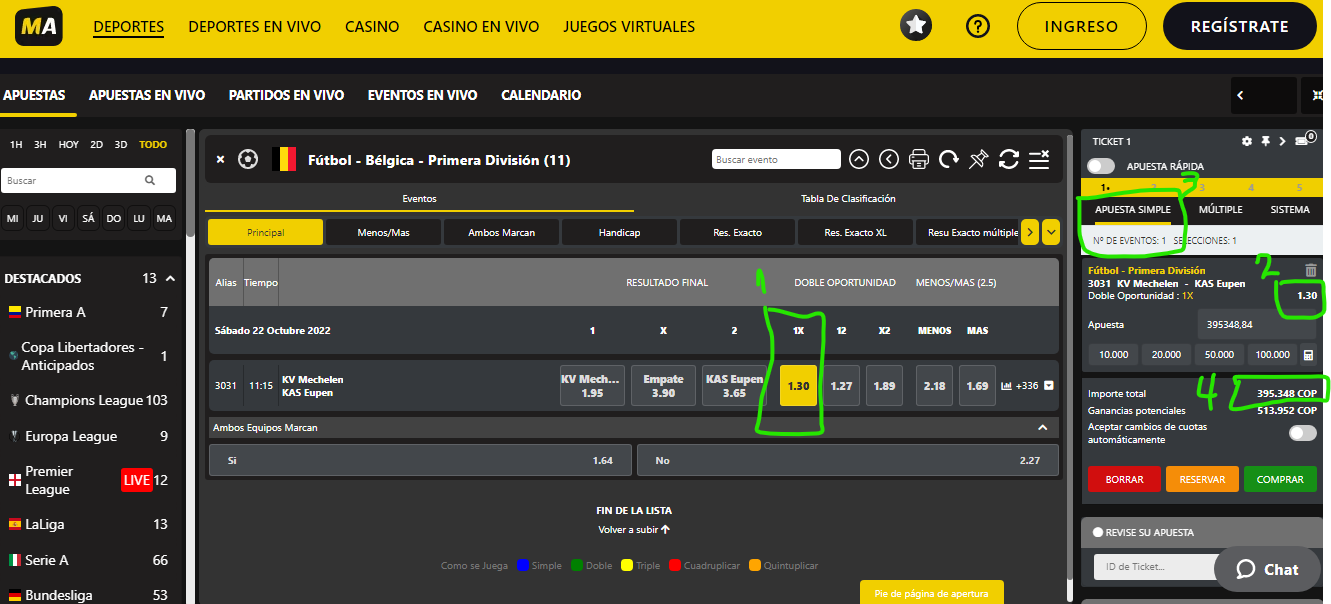Screen dimensions: 1331x604
Task: Open Deportes main menu
Action: click(129, 27)
